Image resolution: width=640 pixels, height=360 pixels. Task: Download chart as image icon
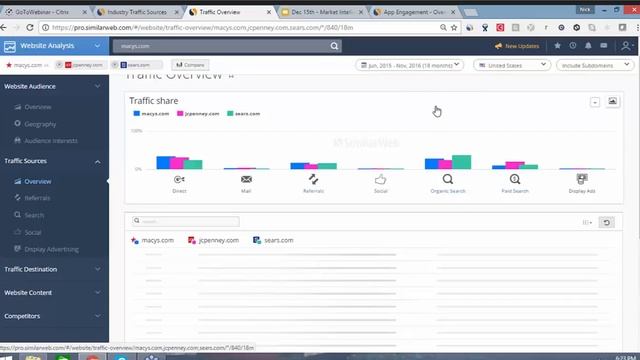coord(612,101)
